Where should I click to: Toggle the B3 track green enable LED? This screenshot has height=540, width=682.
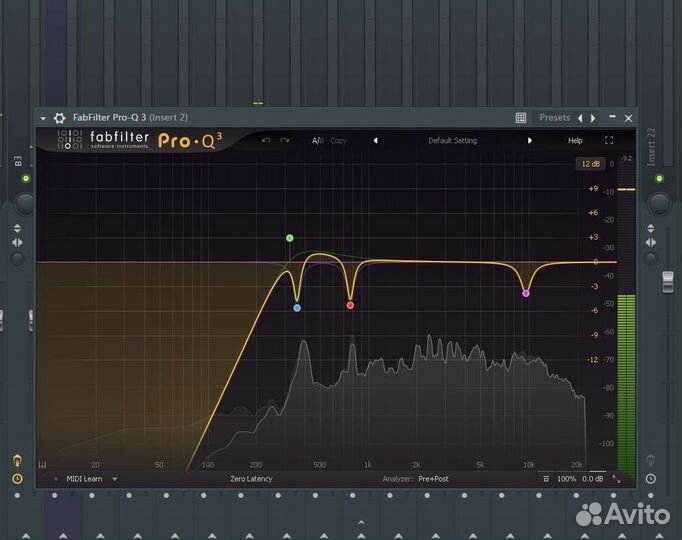[x=26, y=178]
